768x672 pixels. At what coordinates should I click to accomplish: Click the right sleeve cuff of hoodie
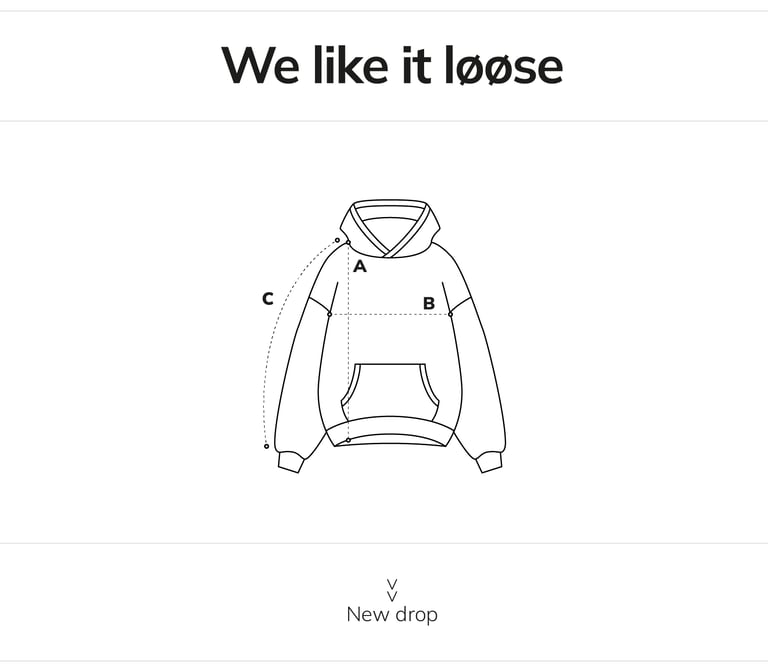pos(489,462)
